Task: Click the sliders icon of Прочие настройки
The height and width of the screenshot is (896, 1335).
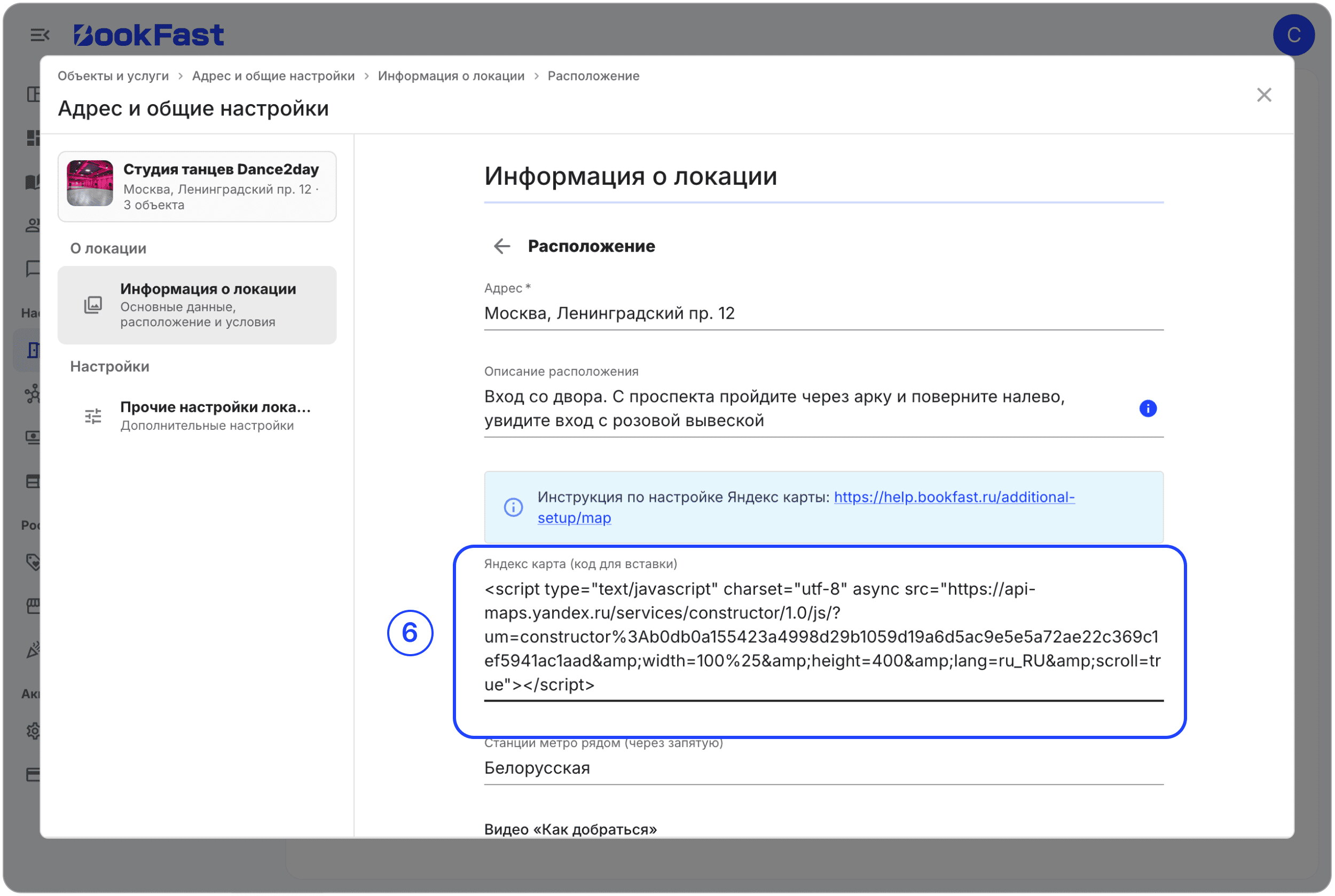Action: click(x=92, y=415)
